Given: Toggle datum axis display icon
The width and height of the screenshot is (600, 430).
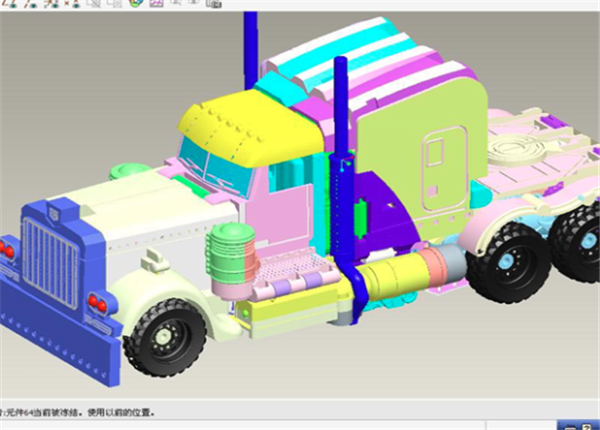Looking at the screenshot, I should (x=31, y=4).
